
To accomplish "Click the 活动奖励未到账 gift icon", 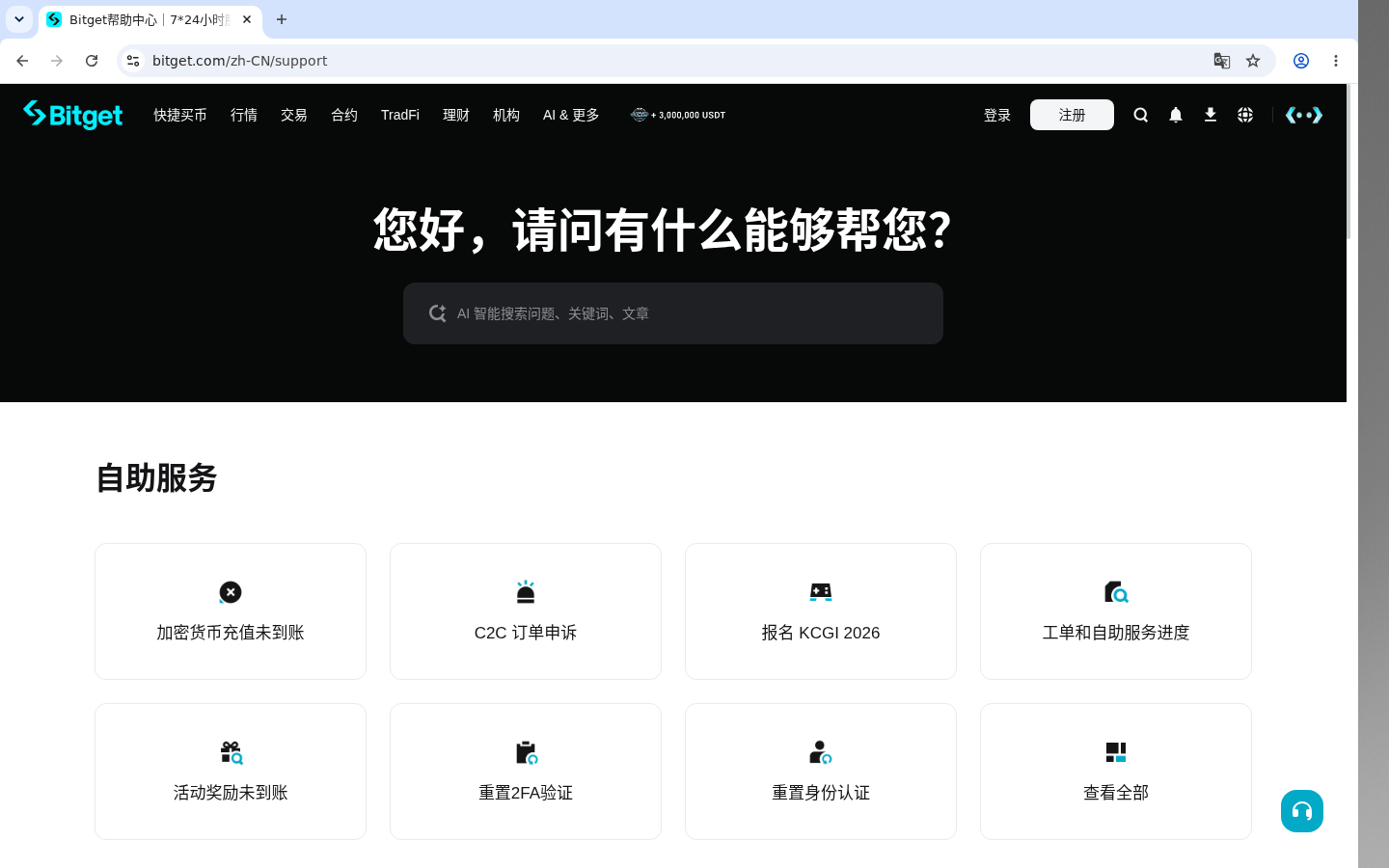I will tap(231, 752).
